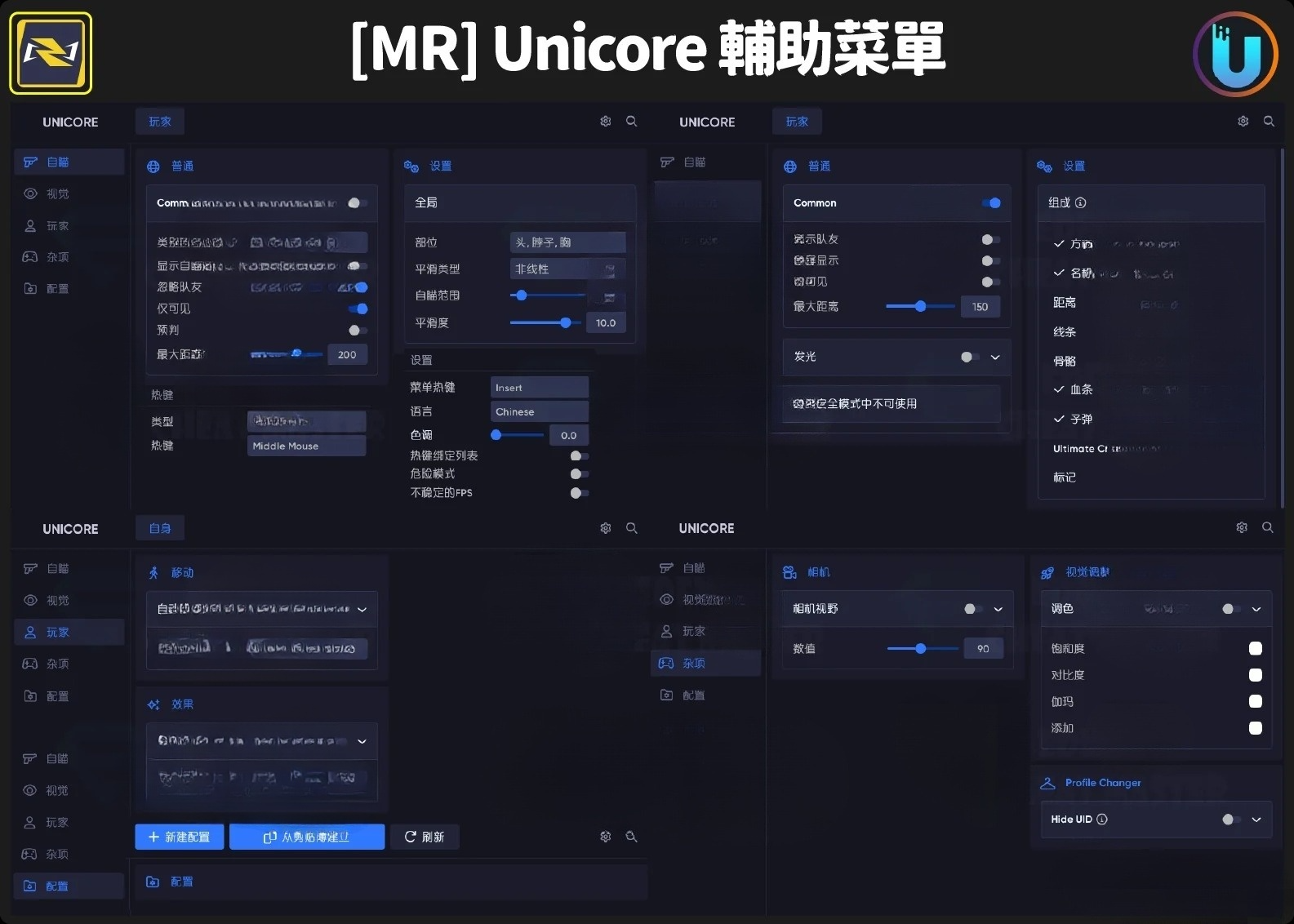
Task: Uncheck the 血条 option in 组成 list
Action: [x=1073, y=390]
